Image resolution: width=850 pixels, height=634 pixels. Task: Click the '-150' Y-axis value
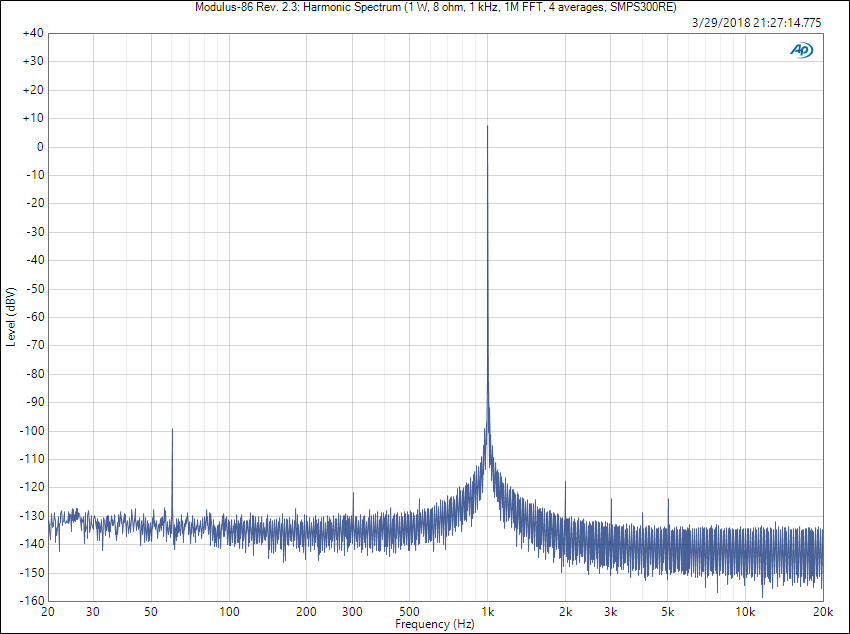click(x=32, y=573)
